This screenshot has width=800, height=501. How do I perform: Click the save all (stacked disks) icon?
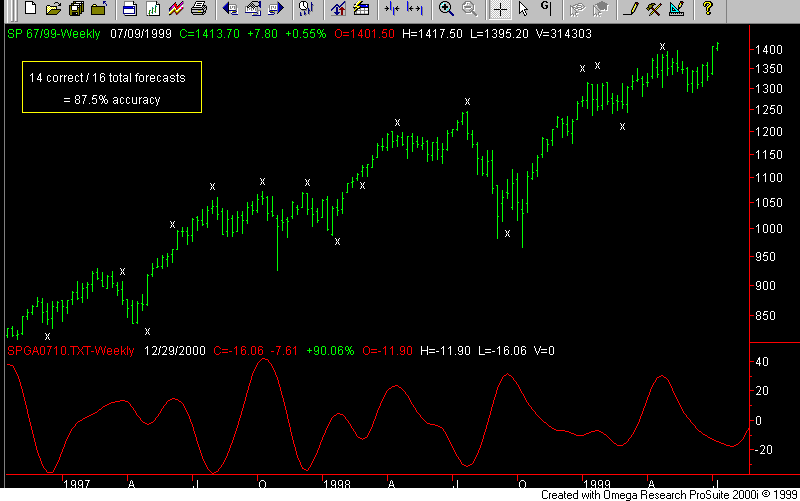76,10
